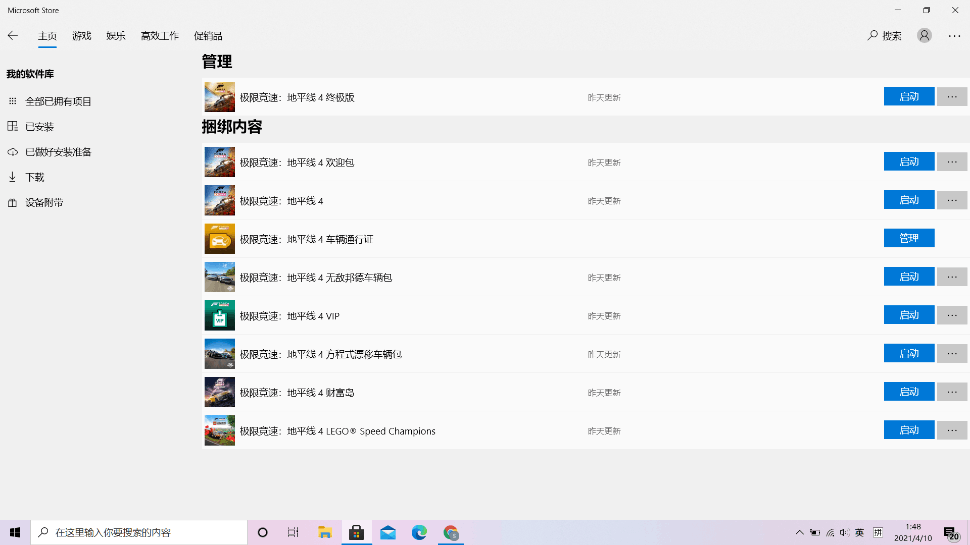Open the user account profile icon
The image size is (970, 545).
[x=924, y=36]
